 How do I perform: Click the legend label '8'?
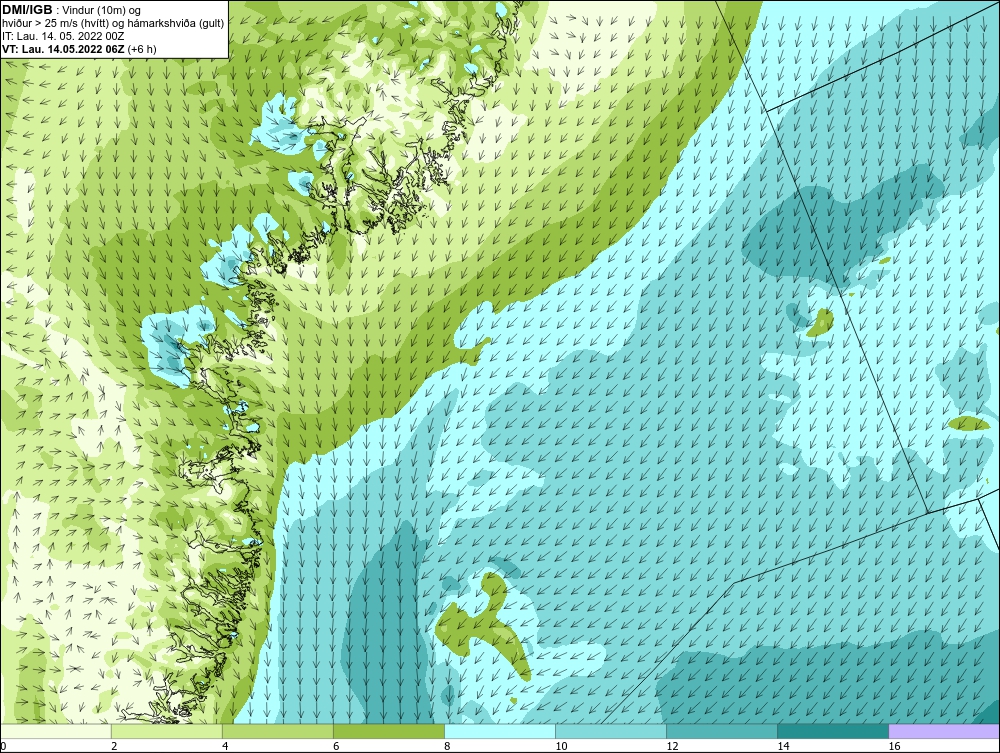(x=447, y=747)
